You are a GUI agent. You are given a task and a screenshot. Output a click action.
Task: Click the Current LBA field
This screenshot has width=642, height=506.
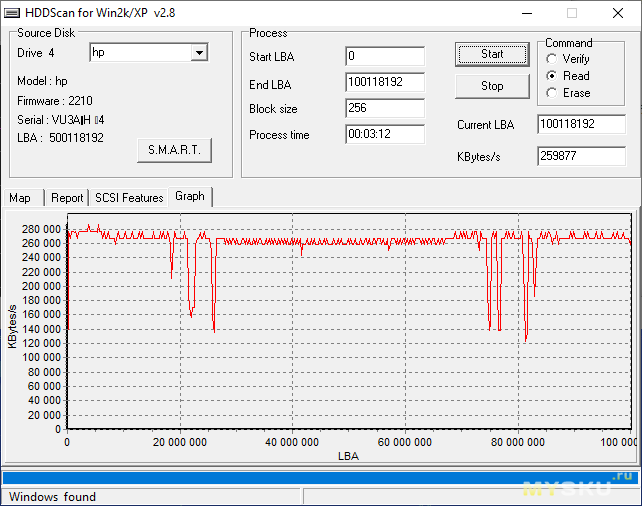[580, 125]
